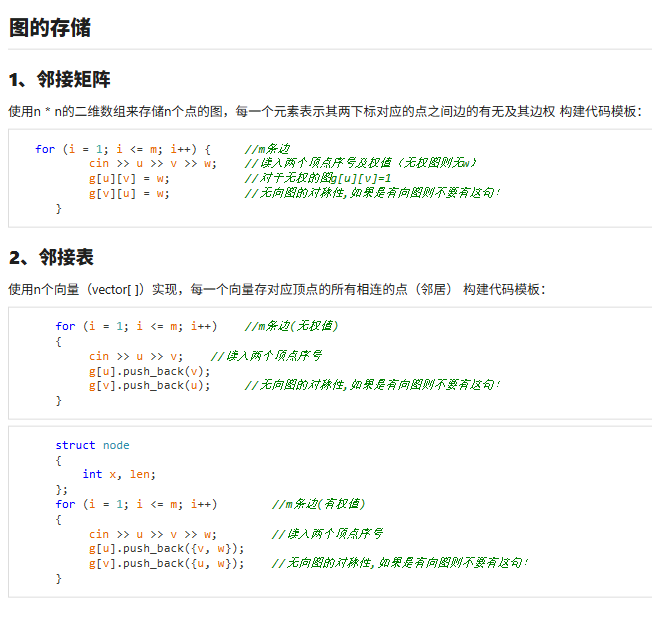Click code line 'g[v][u] = w;'
The width and height of the screenshot is (652, 617).
(129, 194)
